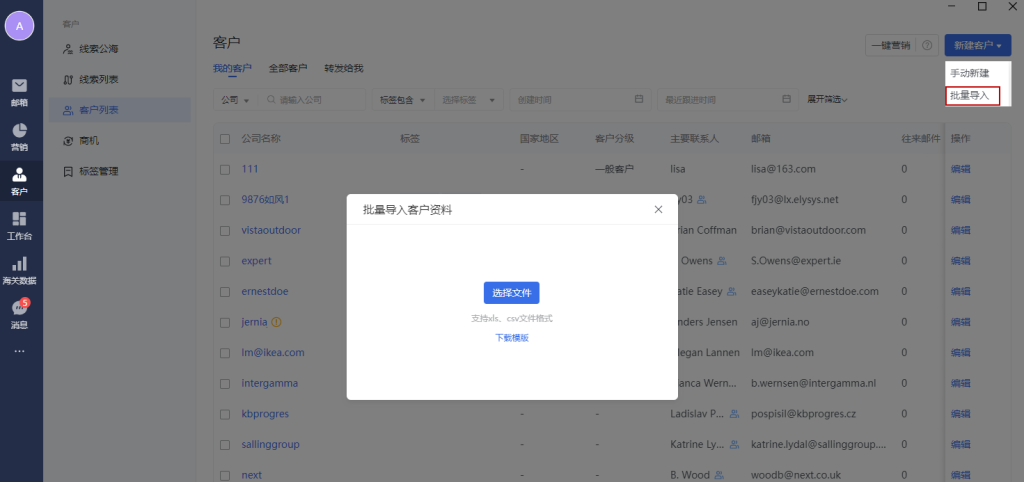This screenshot has width=1024, height=482.
Task: Tick the checkbox for company 111
Action: coord(225,169)
